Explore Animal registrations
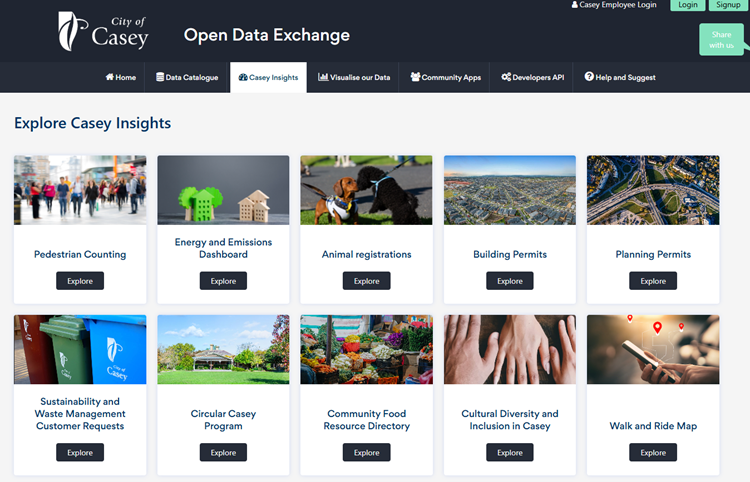This screenshot has width=750, height=482. [x=366, y=281]
